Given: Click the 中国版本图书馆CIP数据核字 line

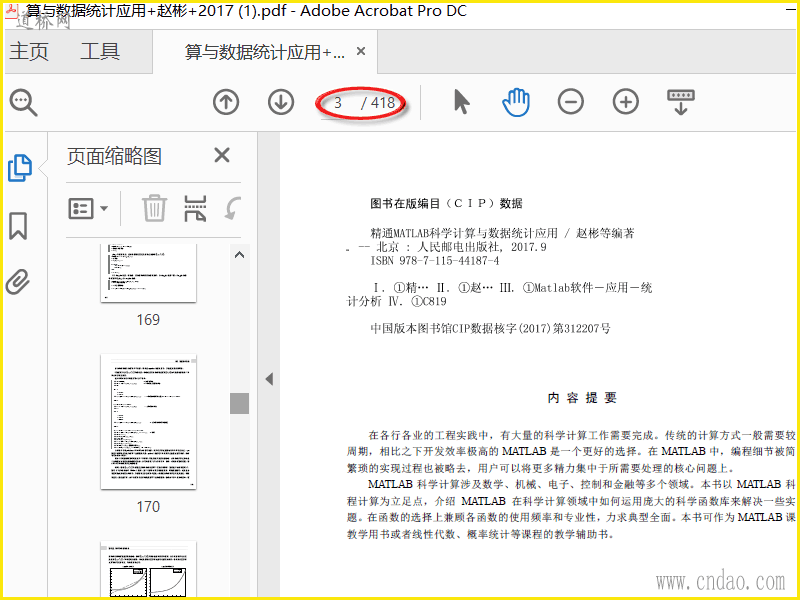Looking at the screenshot, I should click(490, 328).
